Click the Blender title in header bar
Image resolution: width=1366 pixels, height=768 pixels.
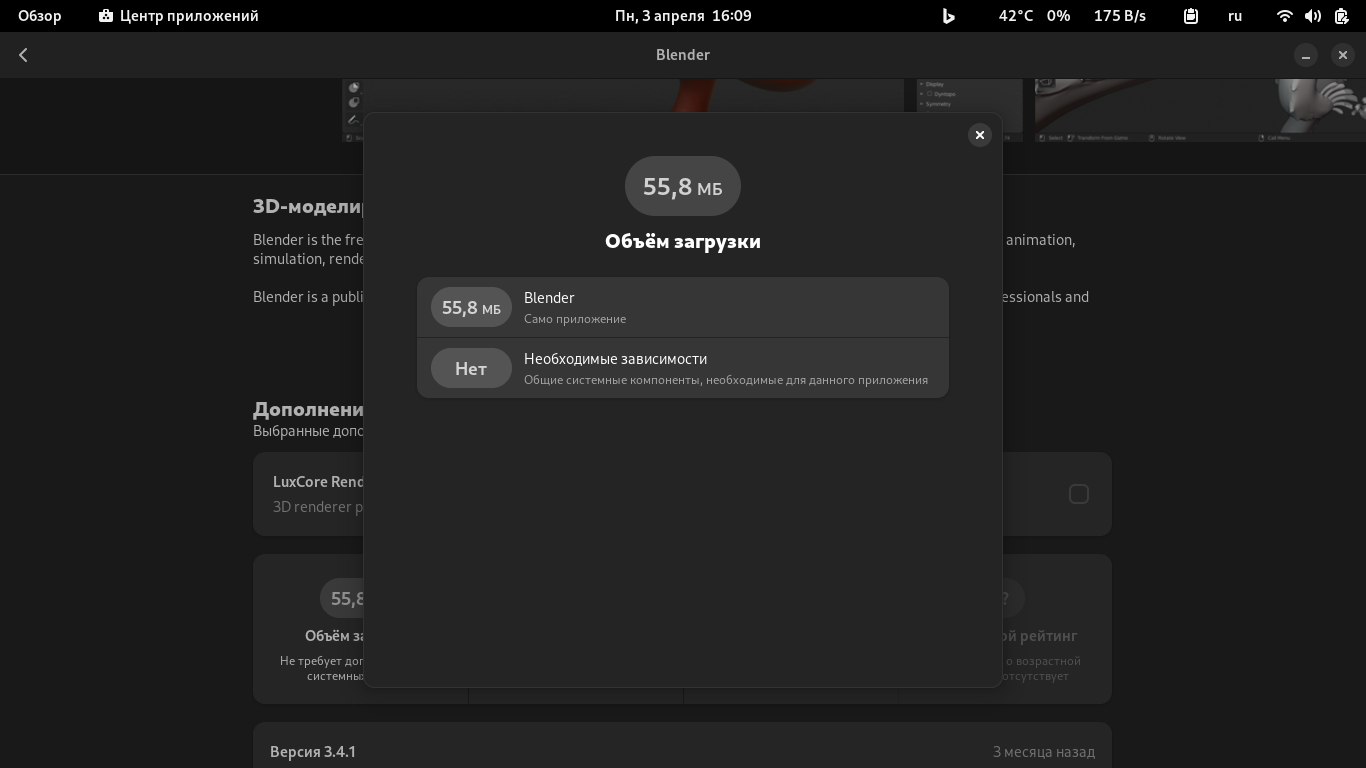tap(683, 55)
